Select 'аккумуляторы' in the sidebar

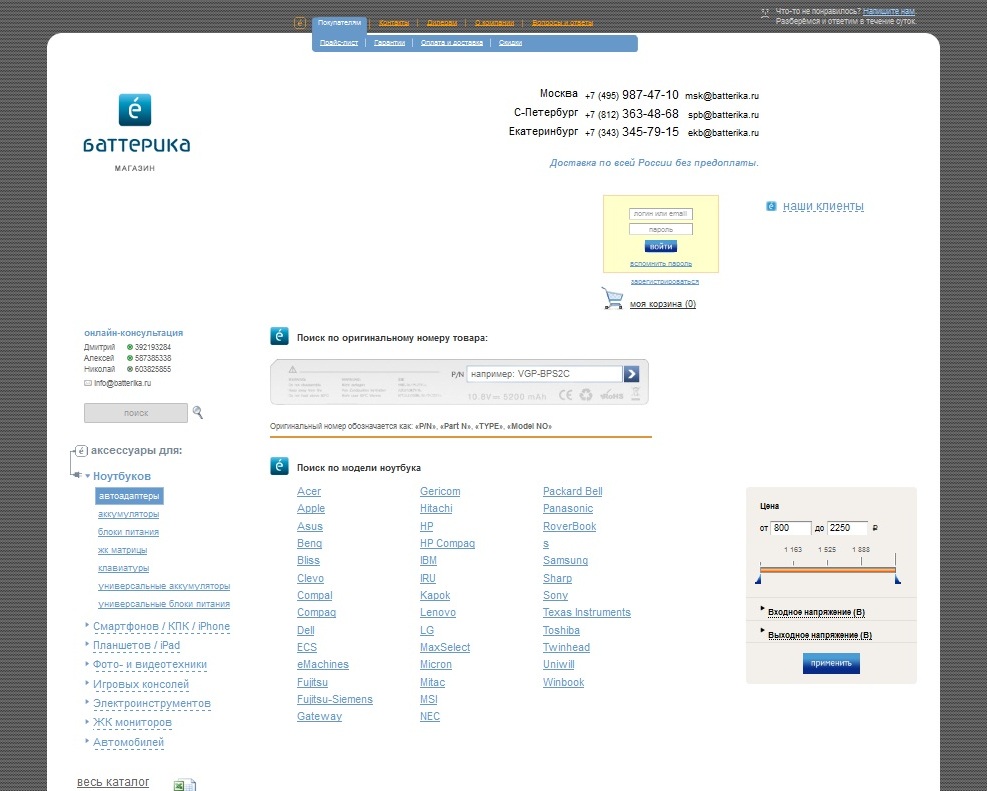(128, 514)
